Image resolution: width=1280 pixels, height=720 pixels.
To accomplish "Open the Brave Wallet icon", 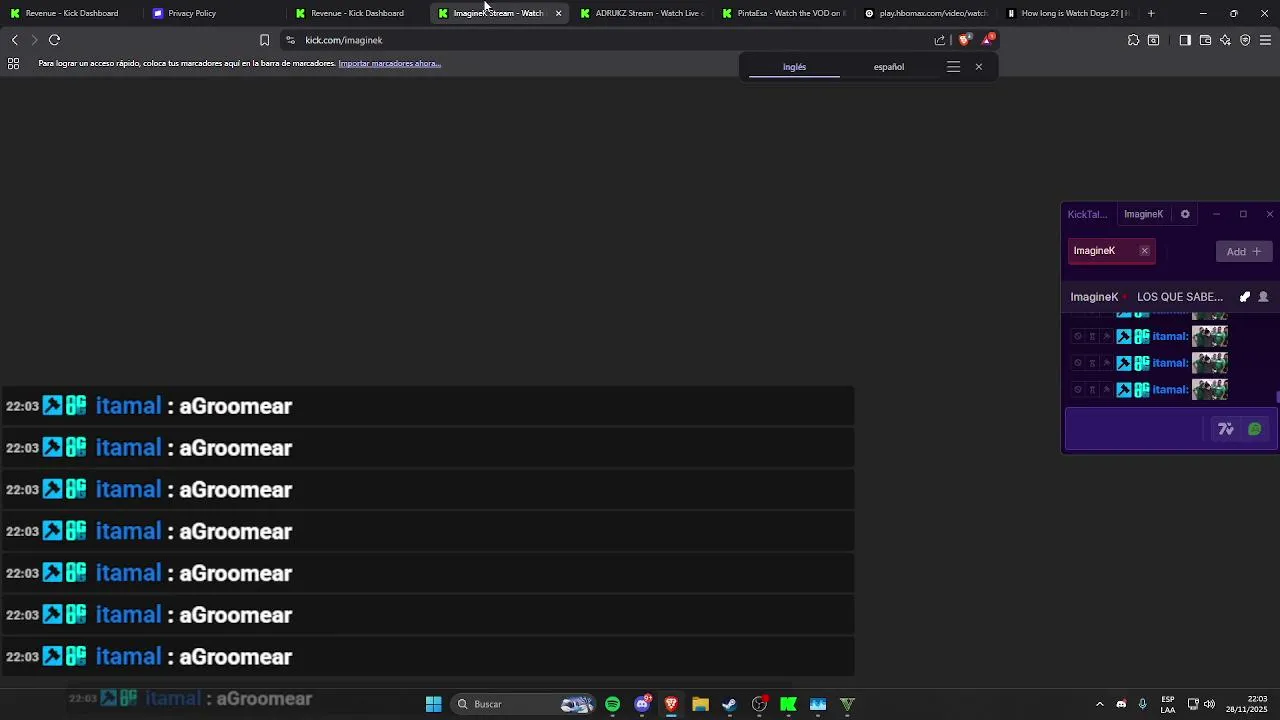I will point(1205,40).
